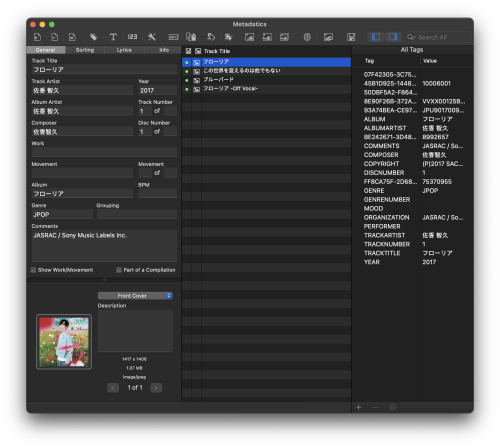This screenshot has height=448, width=500.
Task: Select the MOOD tag row
Action: coord(413,208)
